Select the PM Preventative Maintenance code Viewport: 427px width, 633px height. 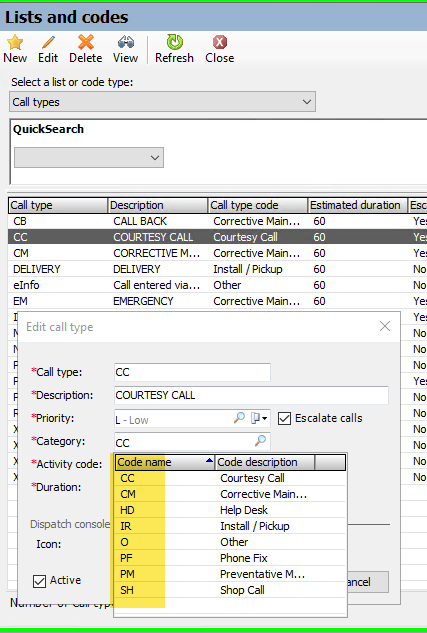pos(230,574)
